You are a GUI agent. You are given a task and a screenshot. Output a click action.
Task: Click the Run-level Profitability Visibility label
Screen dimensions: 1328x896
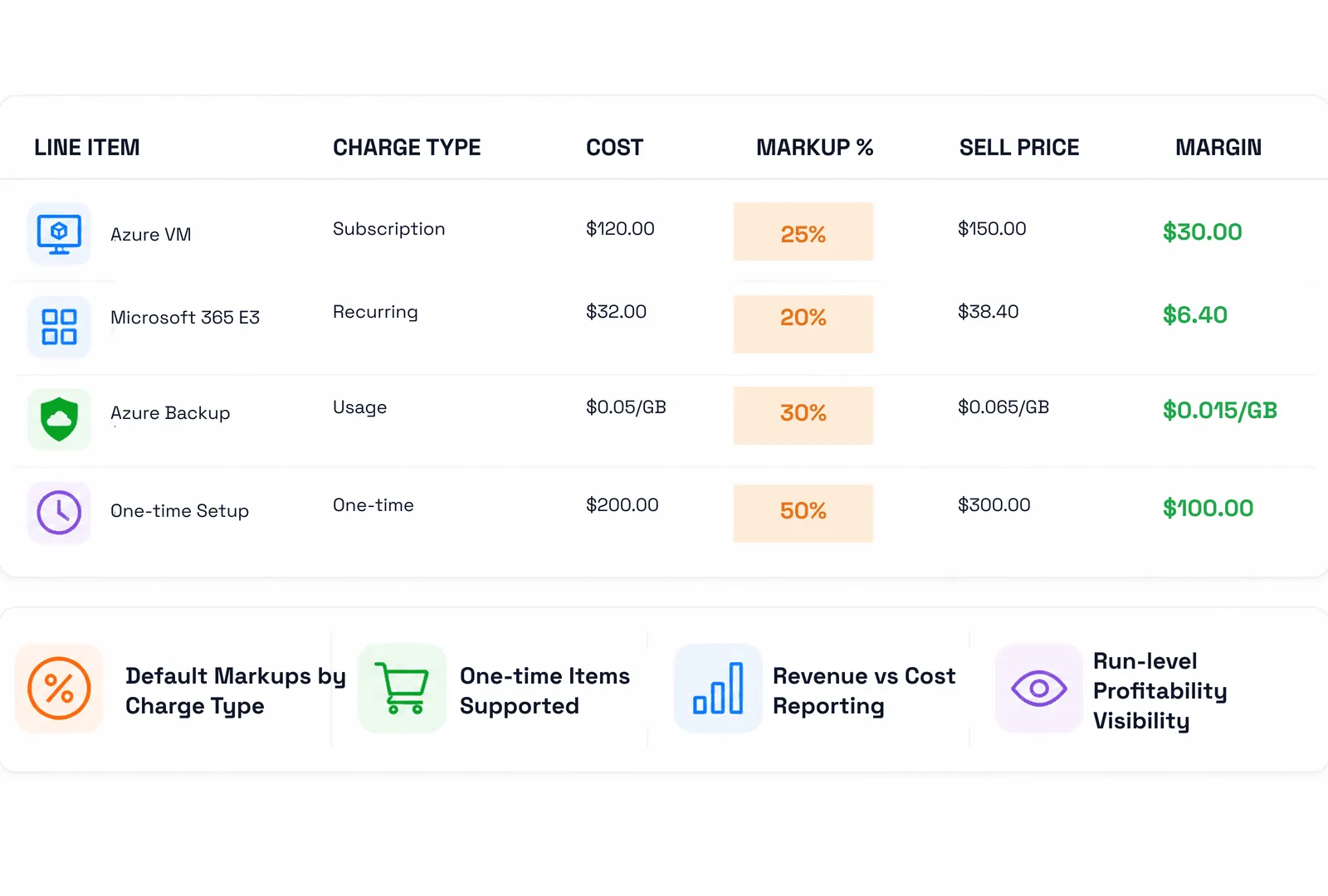(x=1160, y=691)
